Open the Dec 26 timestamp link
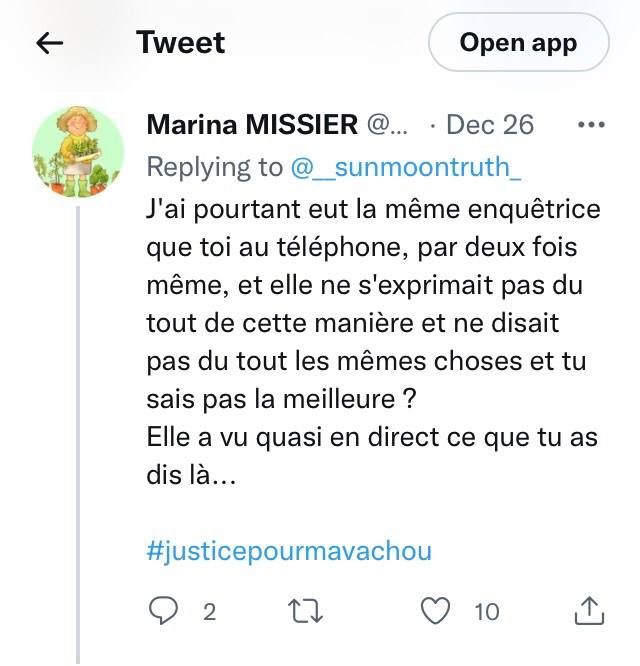 coord(489,125)
